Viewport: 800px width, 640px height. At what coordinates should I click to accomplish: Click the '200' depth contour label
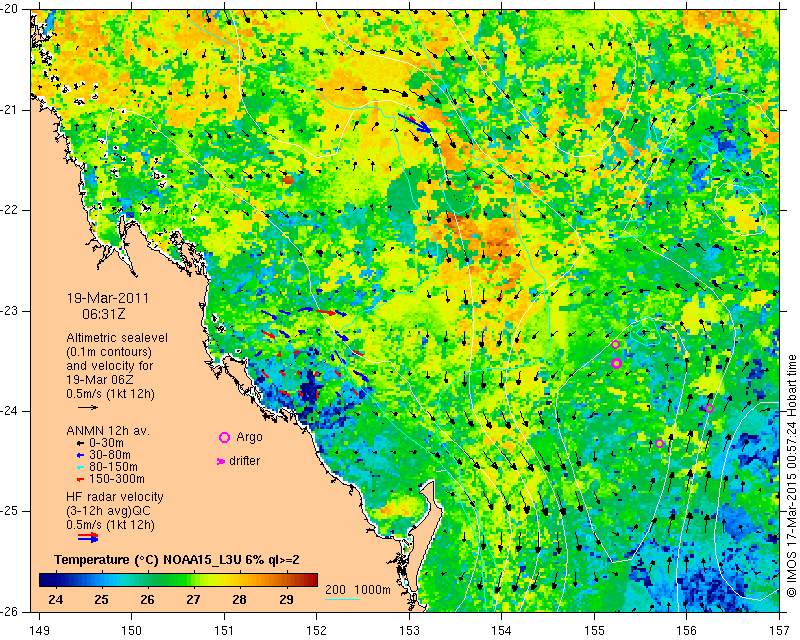335,590
